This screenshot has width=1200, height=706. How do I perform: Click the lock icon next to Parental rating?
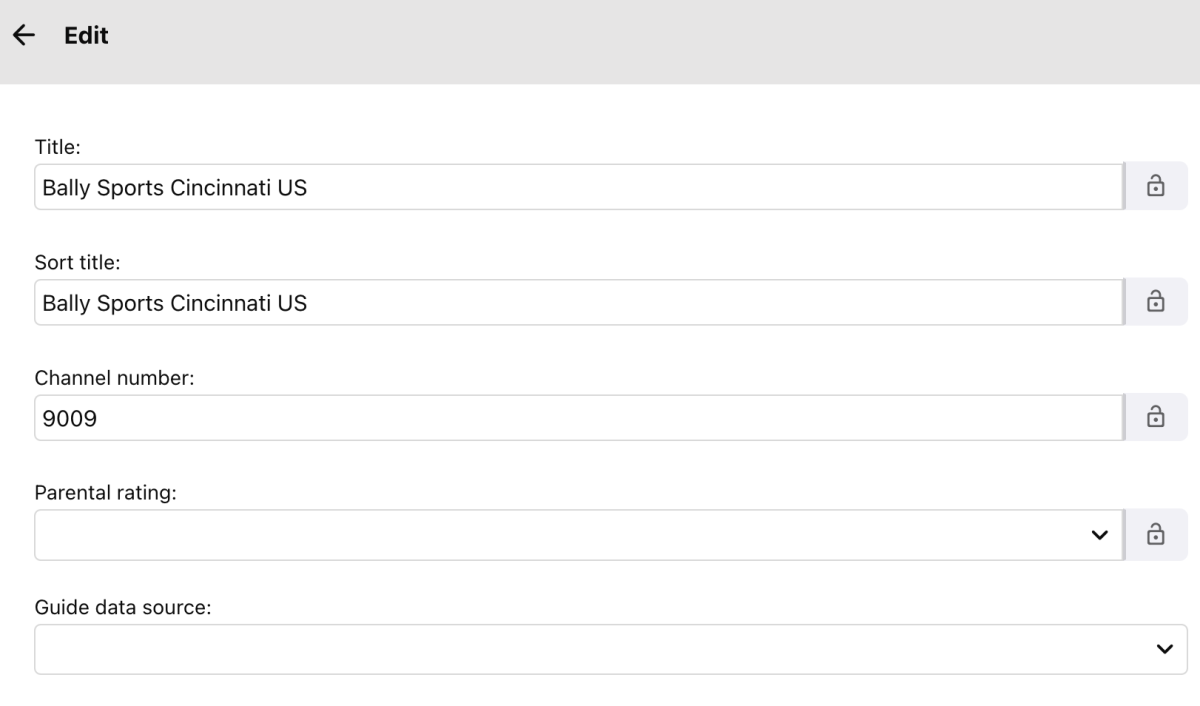(1156, 535)
